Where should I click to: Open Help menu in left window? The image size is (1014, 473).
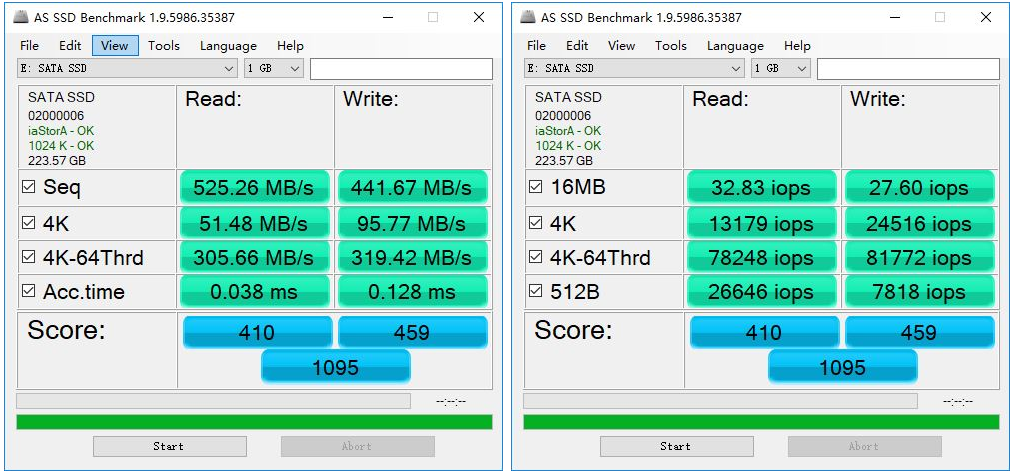pyautogui.click(x=290, y=46)
